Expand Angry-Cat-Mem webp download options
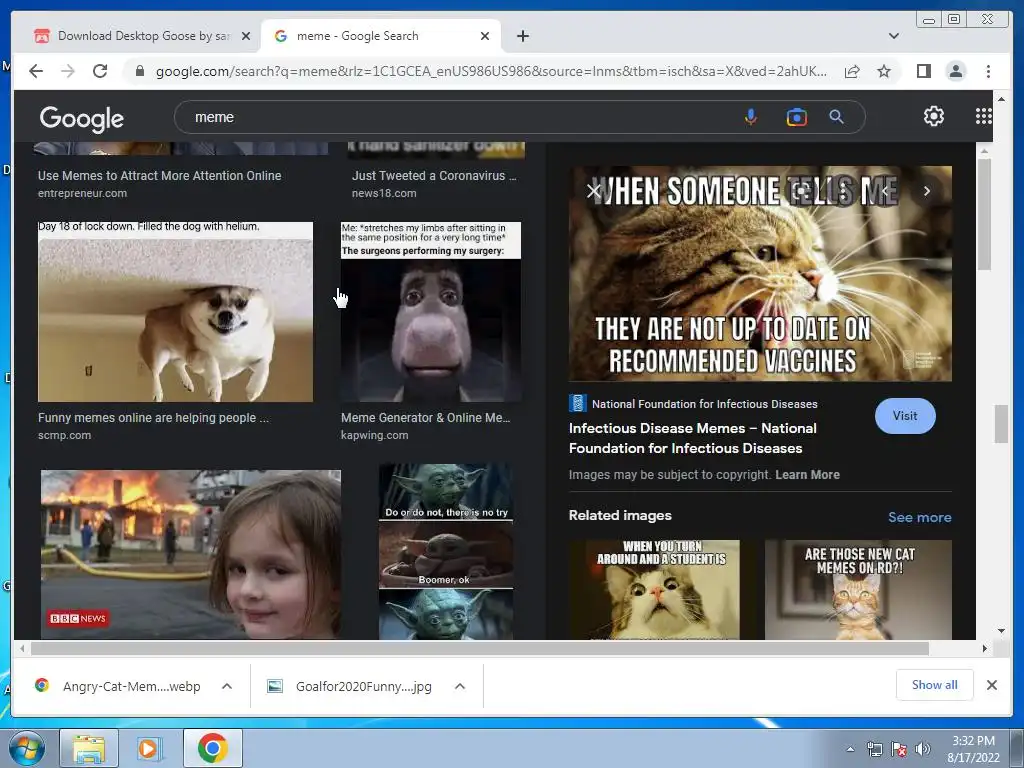The width and height of the screenshot is (1024, 768). tap(227, 686)
